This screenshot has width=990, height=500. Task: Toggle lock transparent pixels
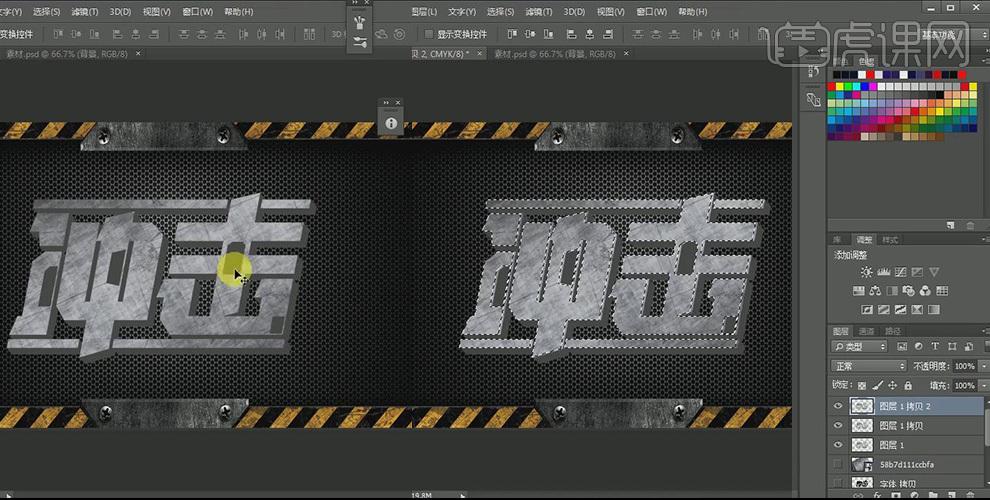862,385
